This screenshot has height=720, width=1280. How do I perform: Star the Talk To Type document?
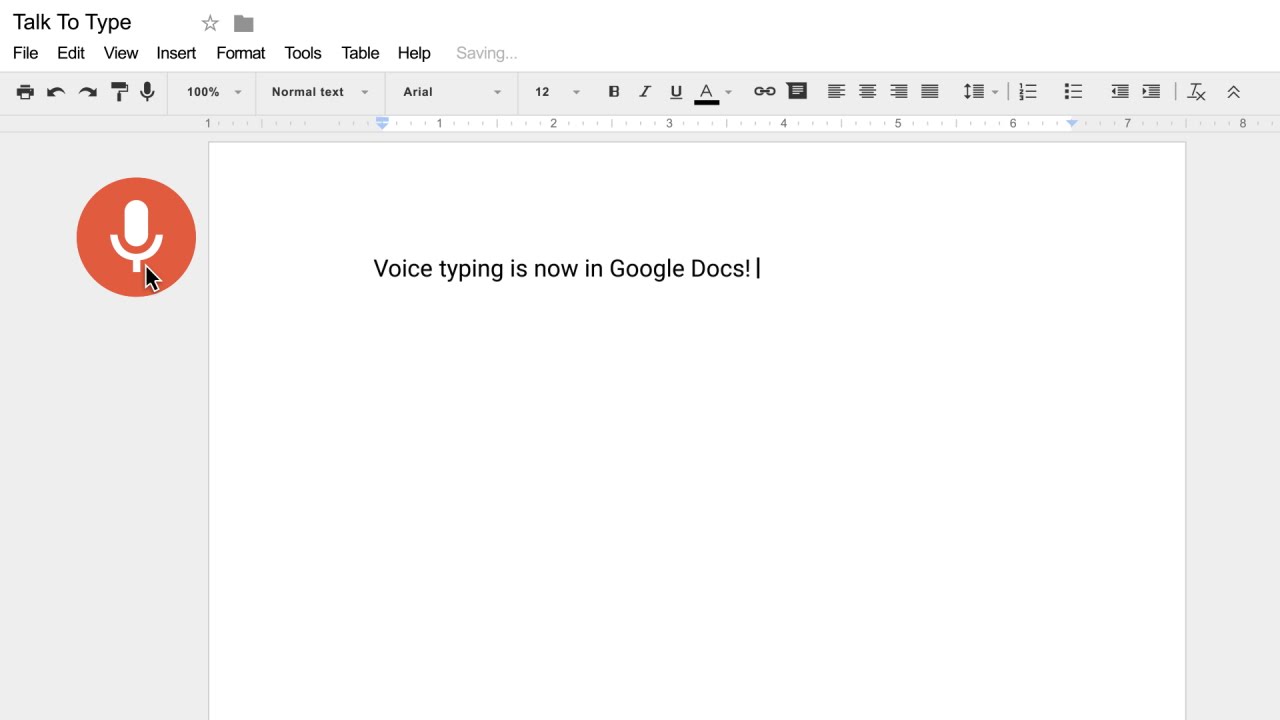click(210, 22)
